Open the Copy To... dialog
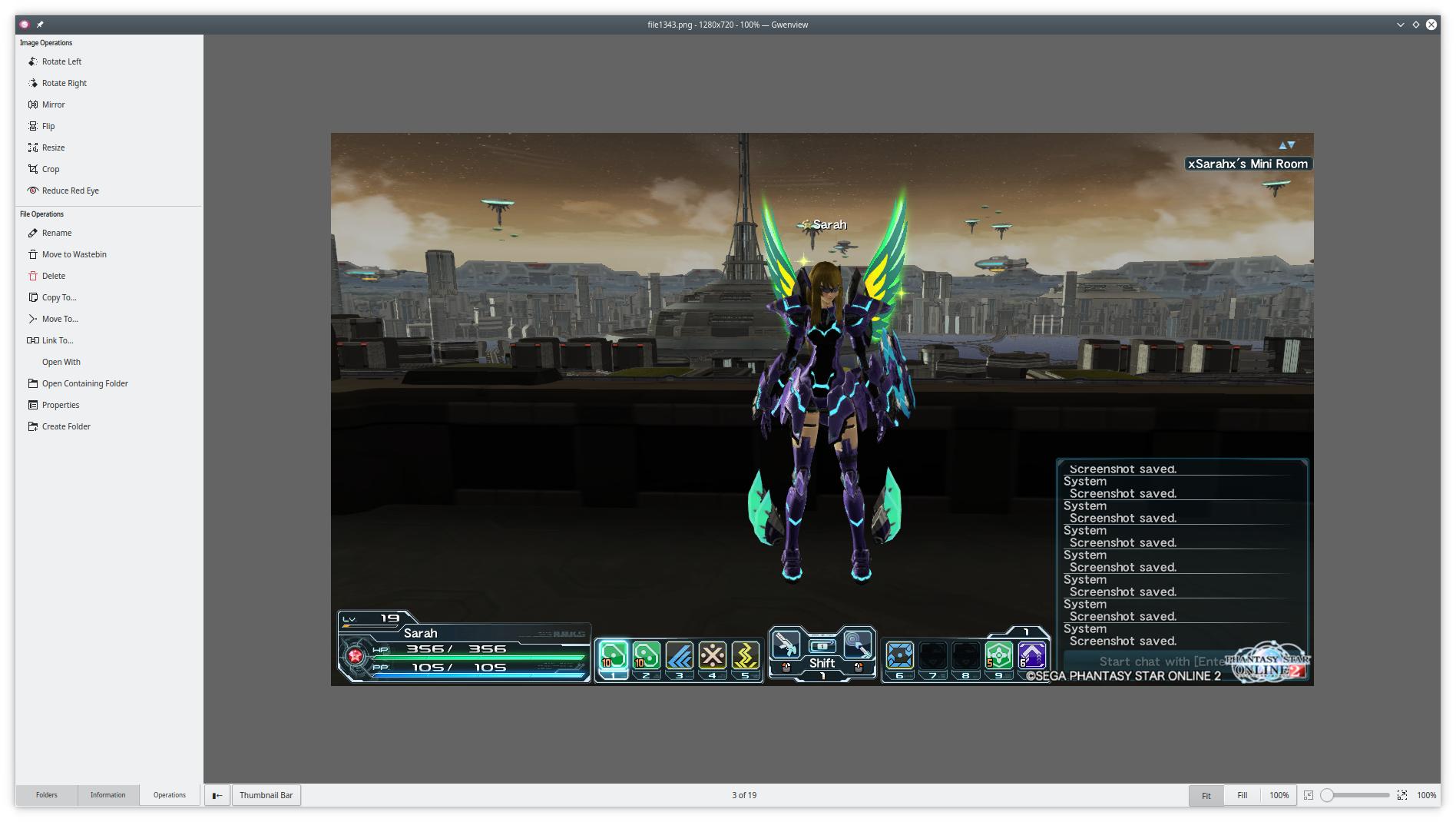The width and height of the screenshot is (1456, 822). (x=58, y=297)
